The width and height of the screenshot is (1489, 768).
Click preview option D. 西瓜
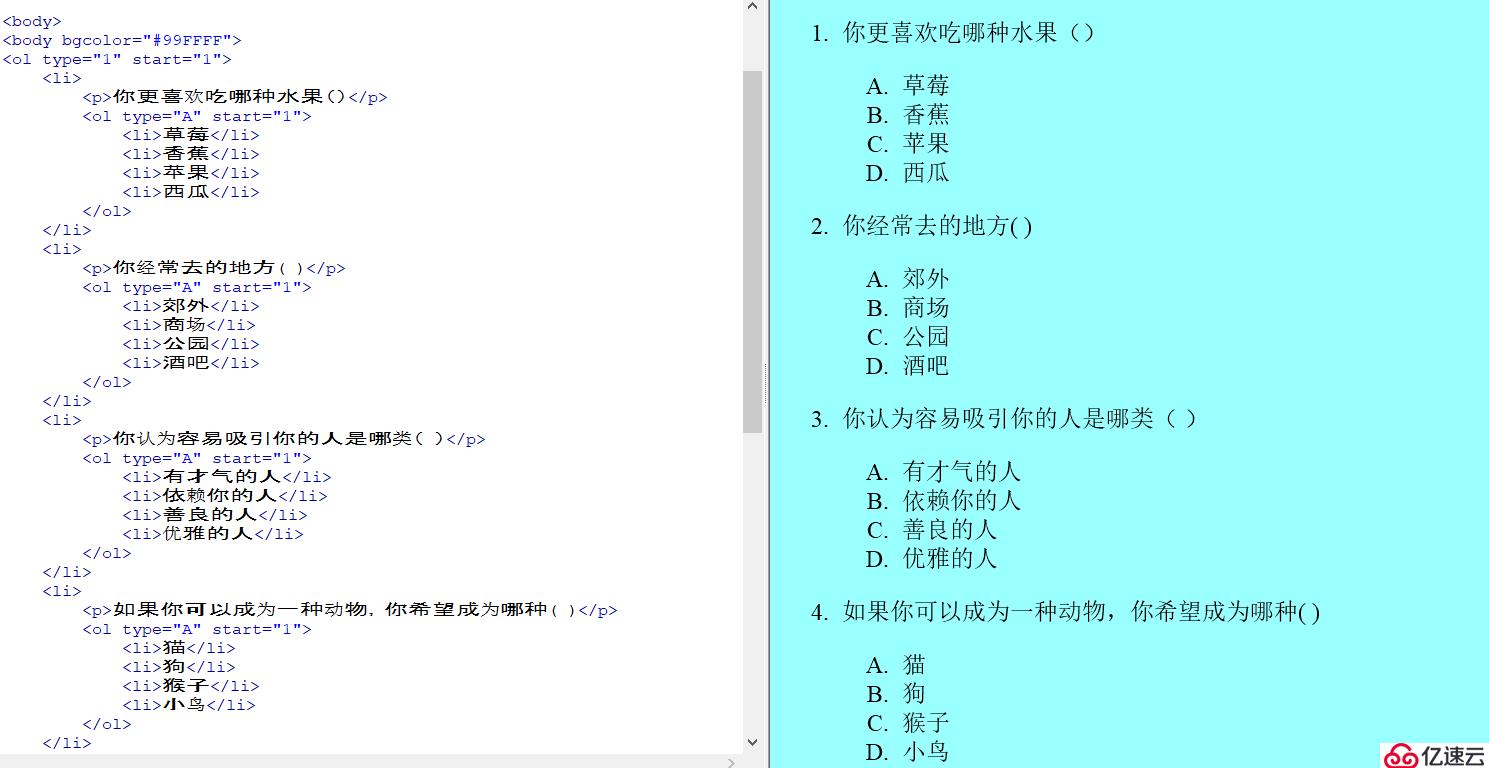tap(907, 173)
